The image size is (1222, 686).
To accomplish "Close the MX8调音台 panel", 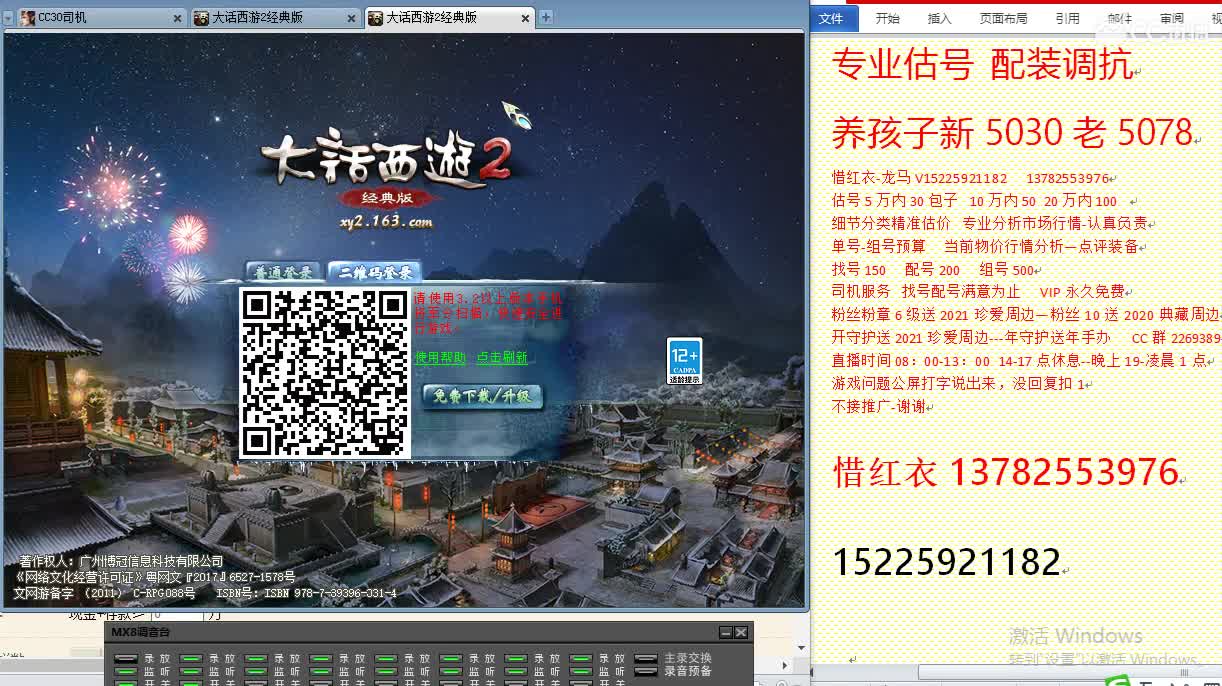I will 741,633.
